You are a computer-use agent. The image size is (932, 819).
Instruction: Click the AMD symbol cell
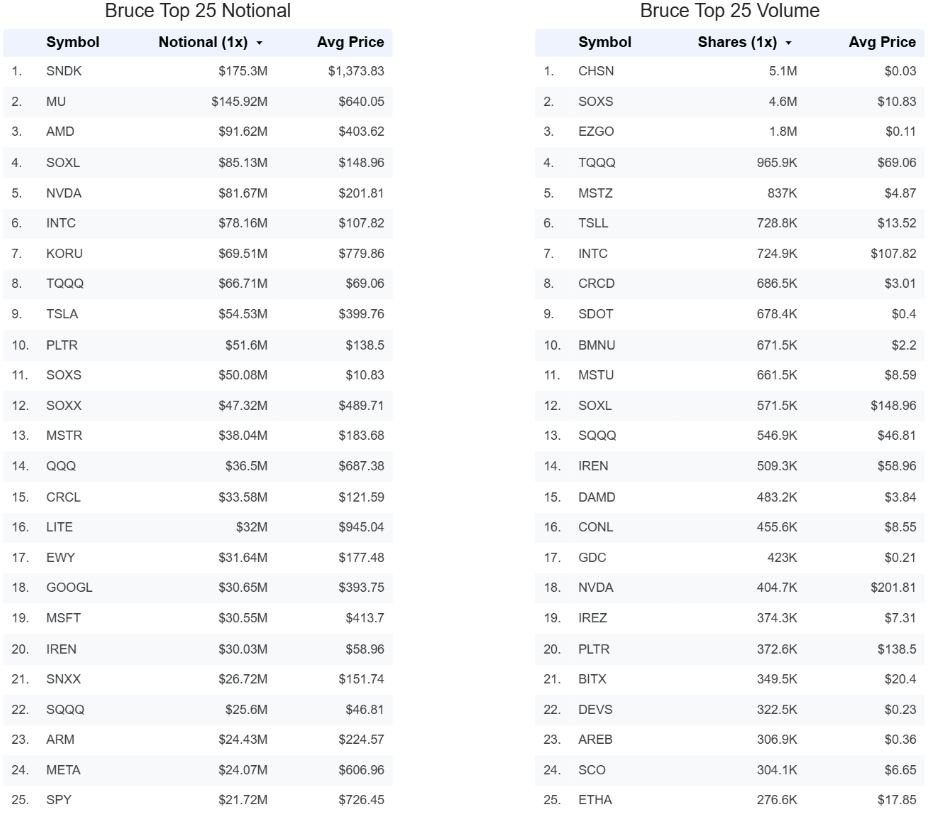(60, 132)
